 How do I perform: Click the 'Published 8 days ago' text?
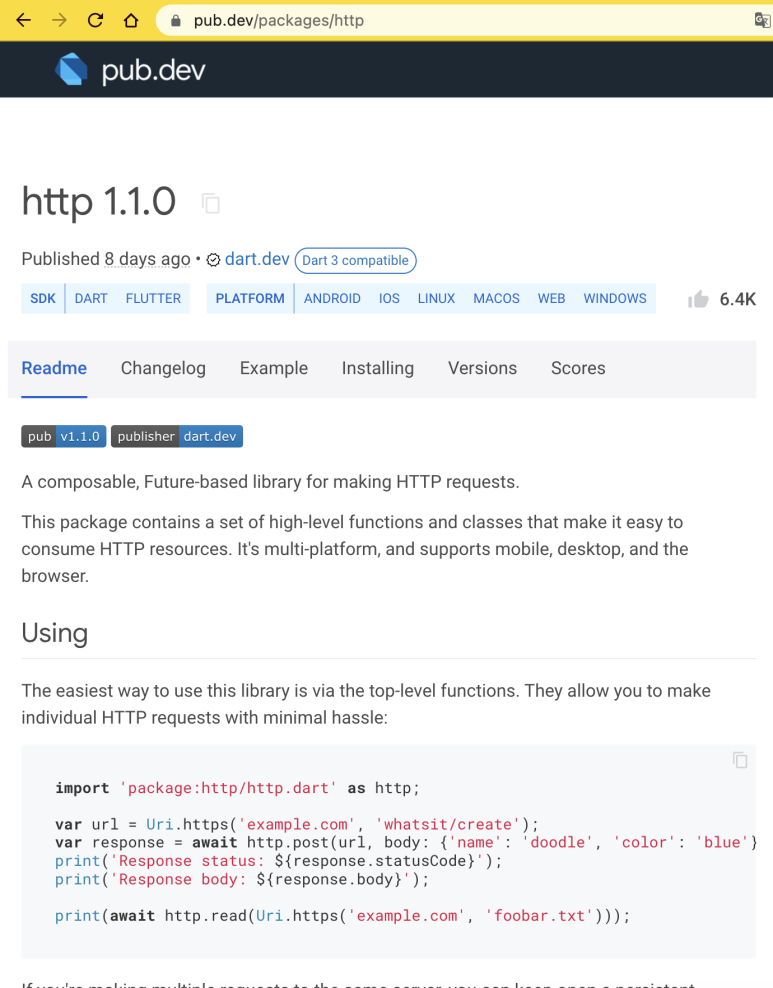tap(106, 259)
